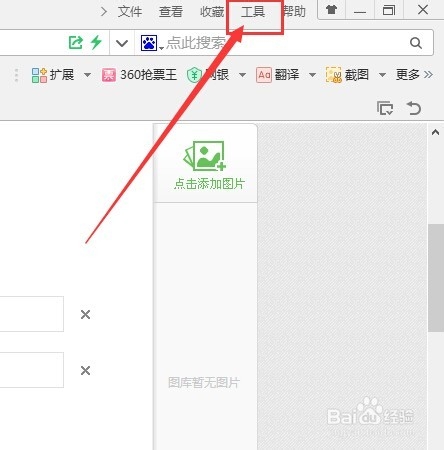Expand the 扩展 dropdown arrow
444x450 pixels.
tap(87, 75)
